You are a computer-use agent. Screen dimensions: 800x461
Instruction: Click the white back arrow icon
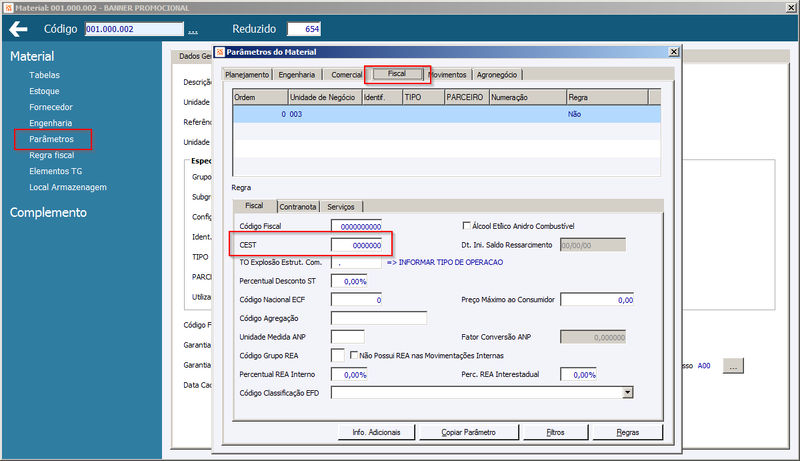tap(18, 29)
